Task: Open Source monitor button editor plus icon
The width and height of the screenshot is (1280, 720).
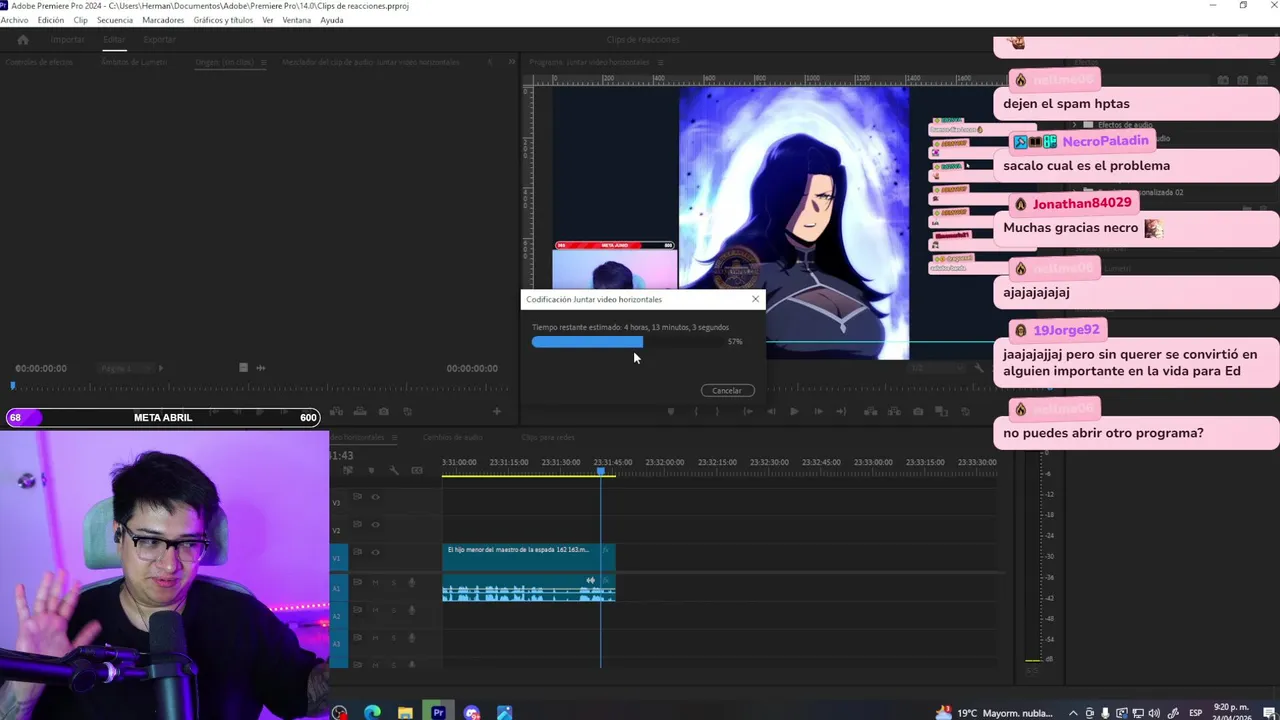Action: [496, 411]
